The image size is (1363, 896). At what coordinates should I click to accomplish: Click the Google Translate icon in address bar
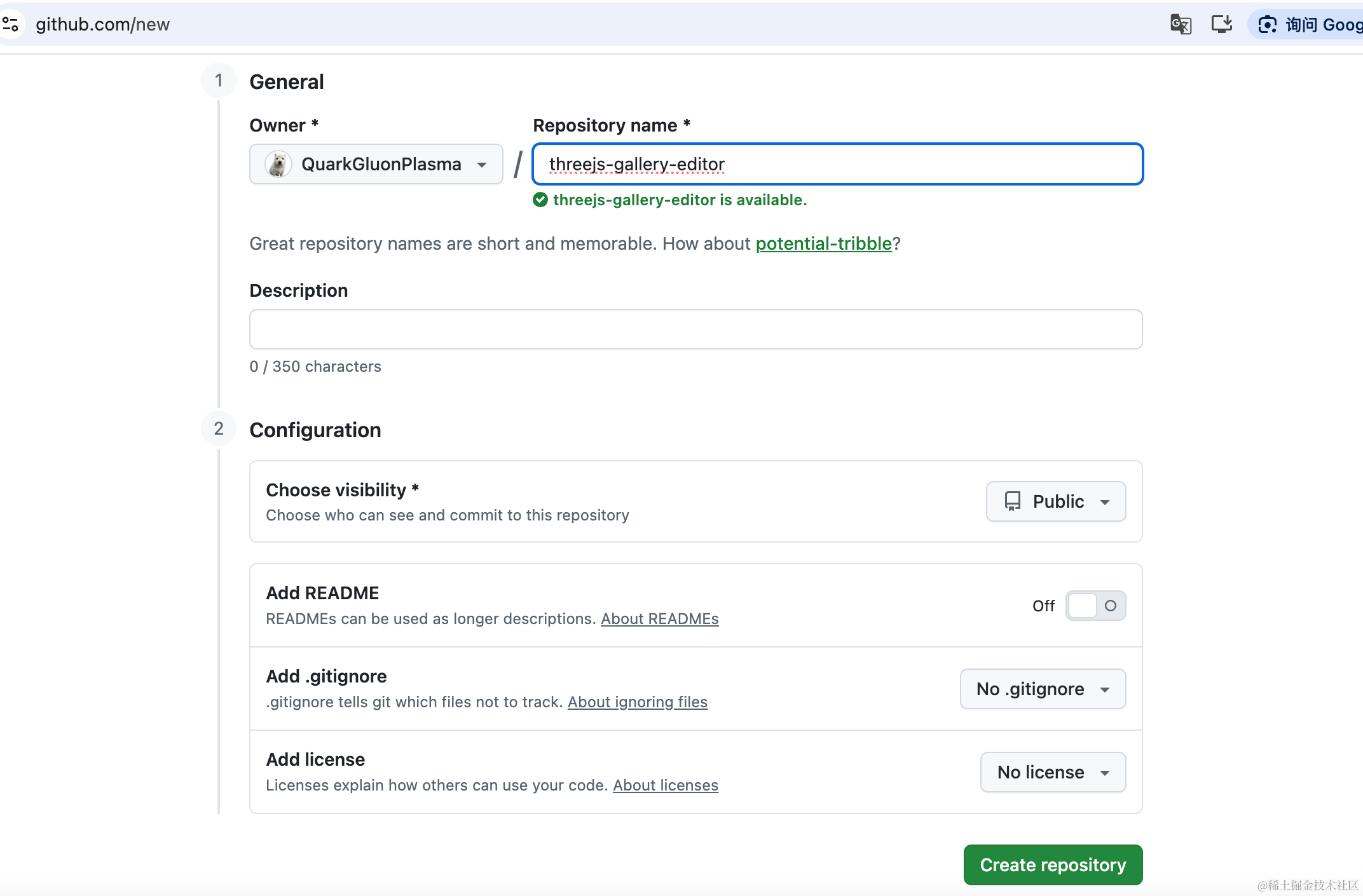tap(1181, 25)
